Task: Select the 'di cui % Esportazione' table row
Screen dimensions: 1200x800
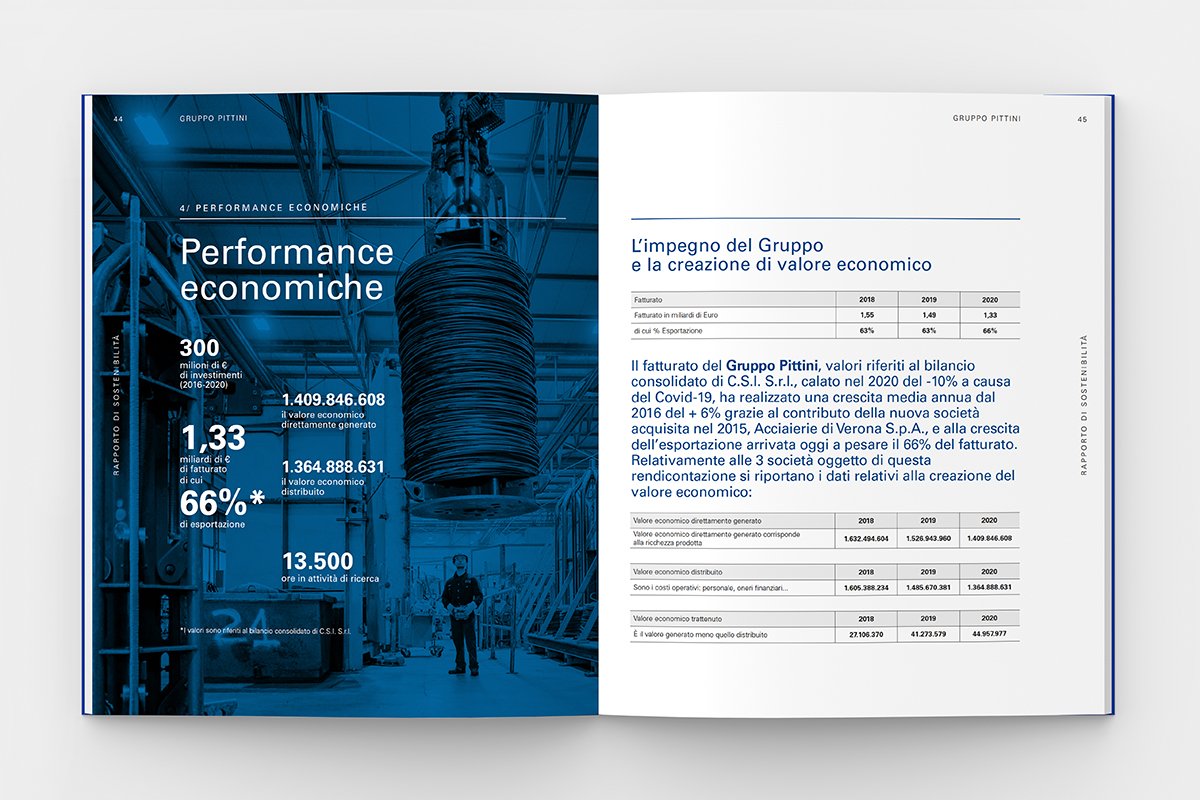Action: [825, 330]
